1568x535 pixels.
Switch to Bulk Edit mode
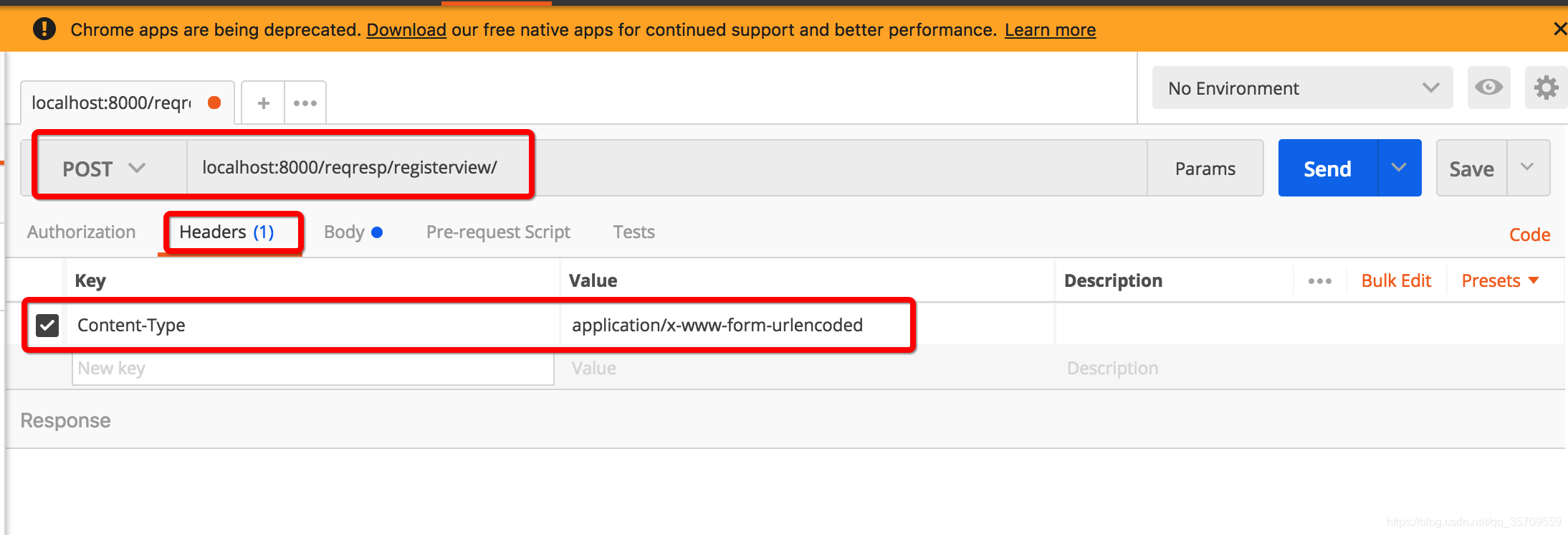tap(1396, 280)
